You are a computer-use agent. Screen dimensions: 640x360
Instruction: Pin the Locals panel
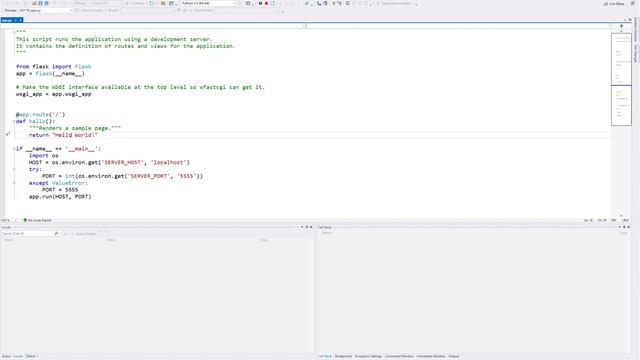tap(307, 227)
